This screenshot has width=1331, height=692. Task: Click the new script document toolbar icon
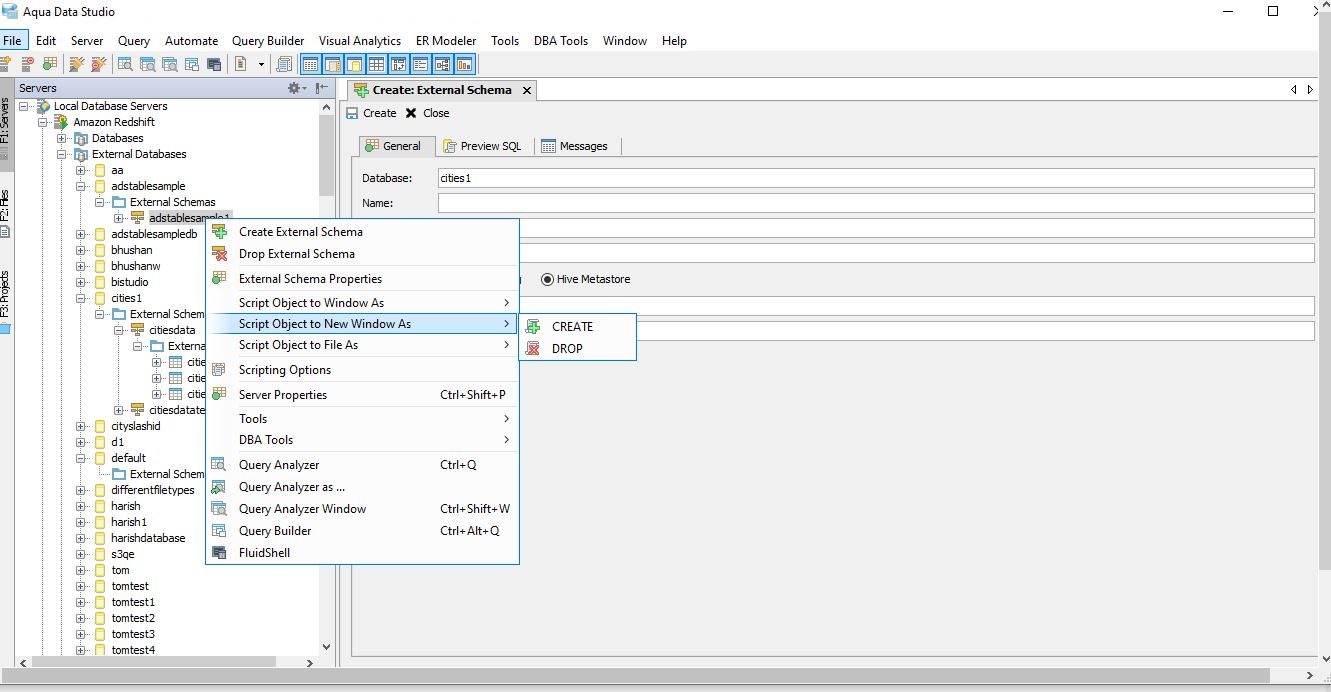coord(240,64)
